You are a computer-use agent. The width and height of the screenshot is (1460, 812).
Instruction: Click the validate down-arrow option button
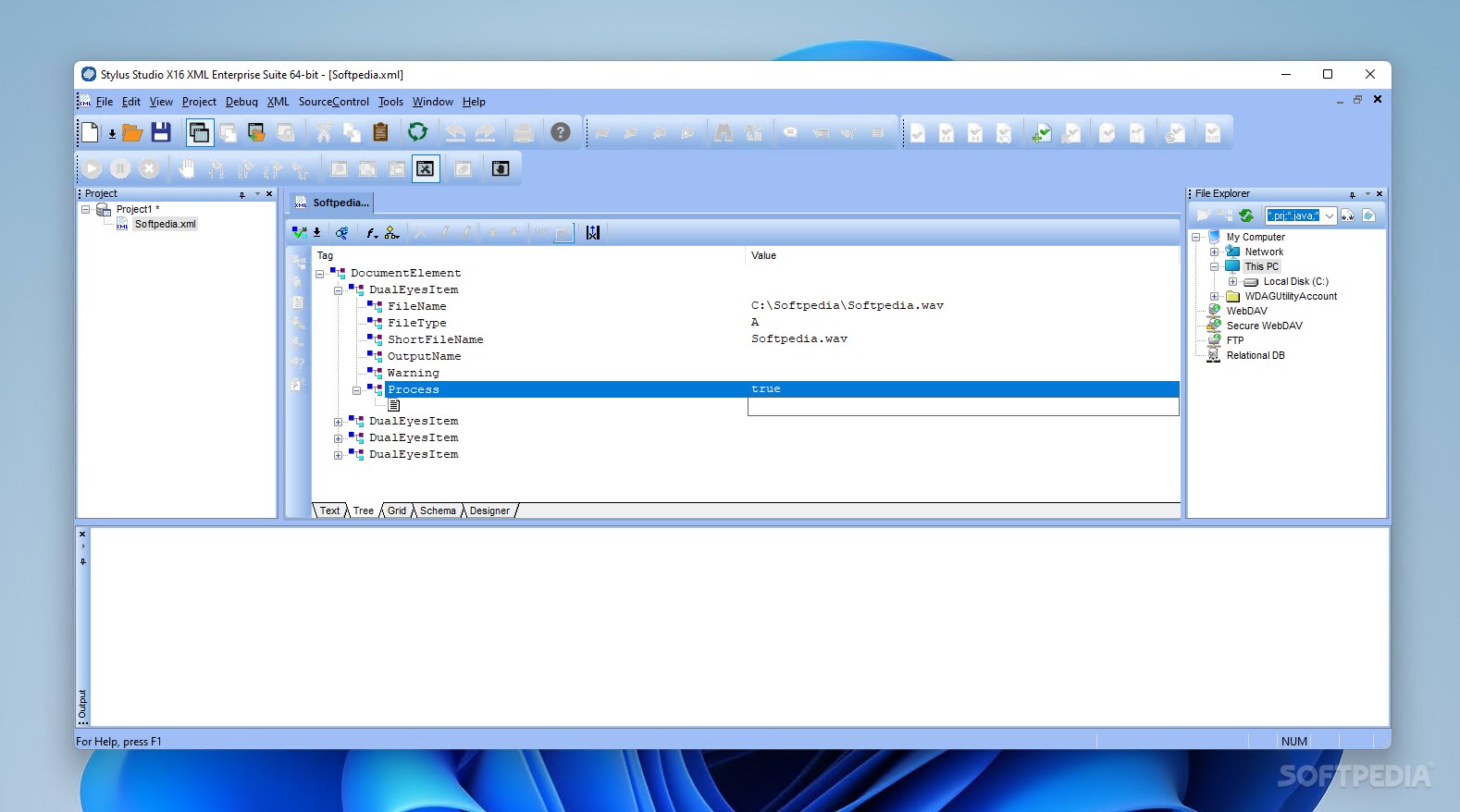[316, 232]
